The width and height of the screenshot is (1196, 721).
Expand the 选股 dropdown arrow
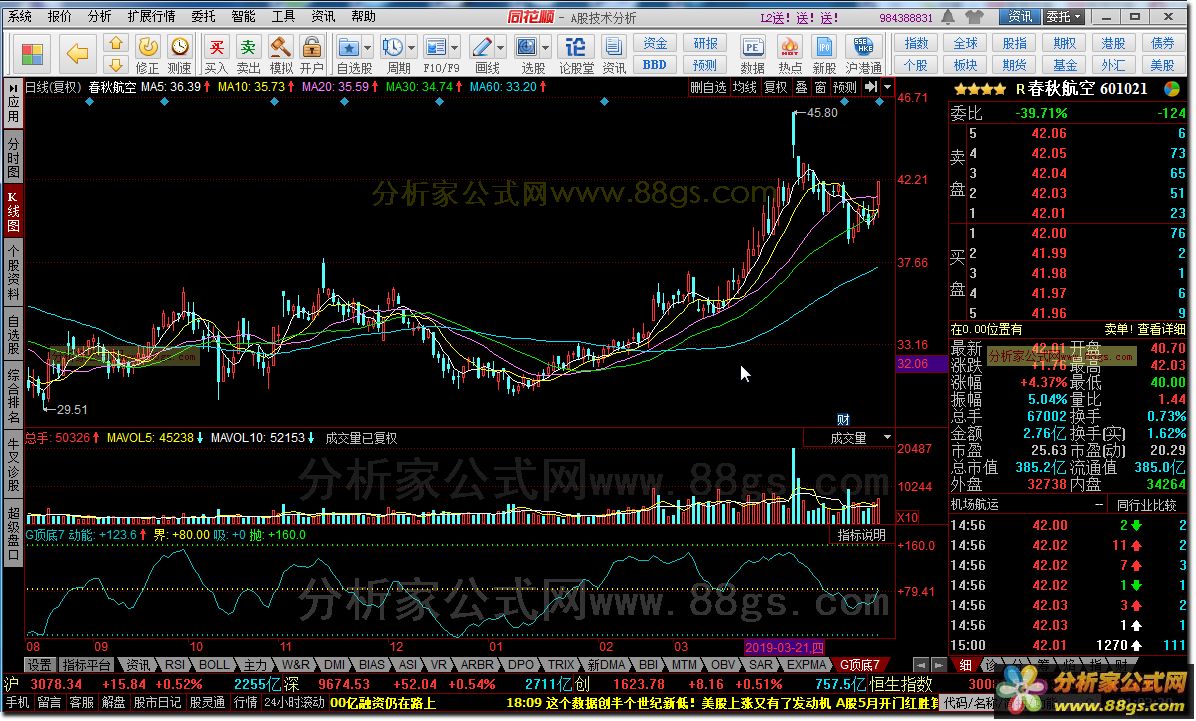tap(545, 48)
